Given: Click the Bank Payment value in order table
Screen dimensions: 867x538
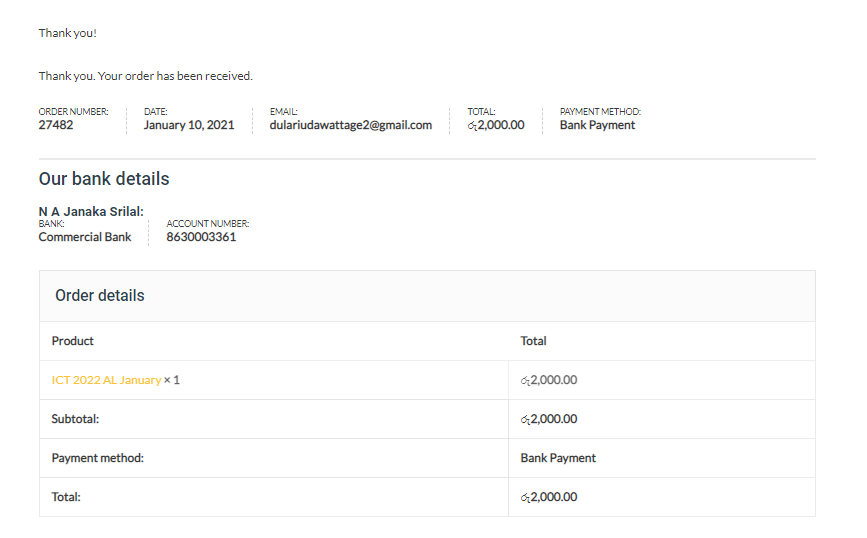Looking at the screenshot, I should [x=558, y=458].
